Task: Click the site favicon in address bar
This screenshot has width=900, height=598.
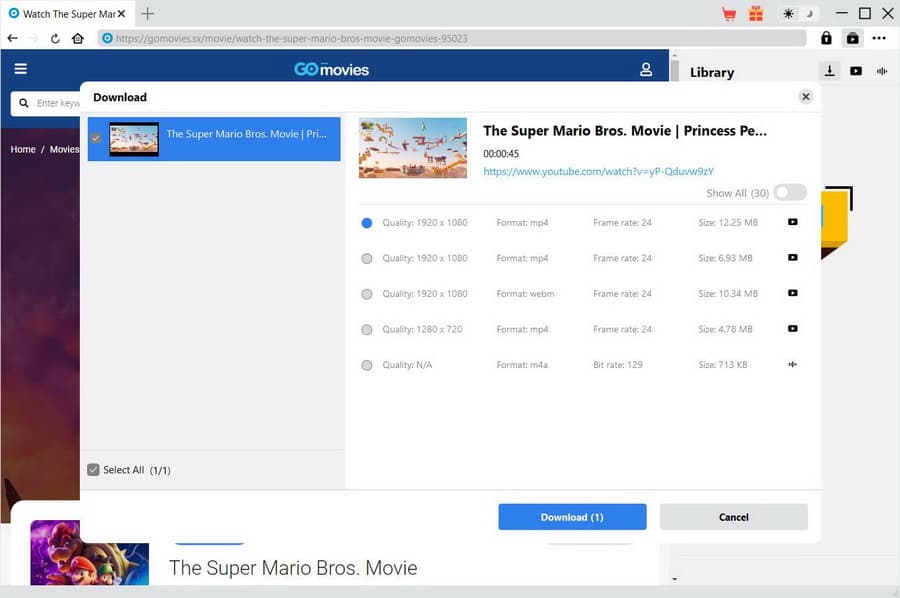Action: [x=107, y=38]
